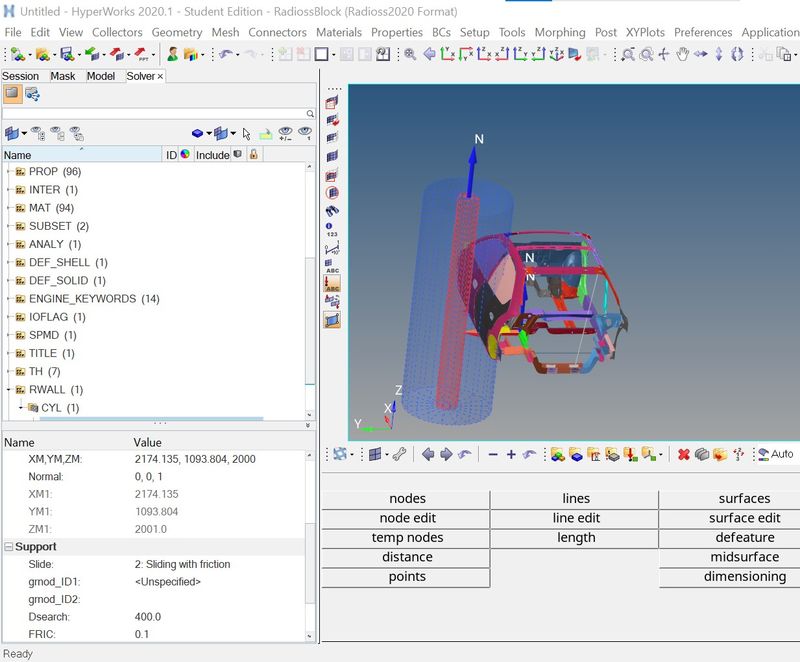Click the measure distance-angle icon
This screenshot has height=662, width=800.
pyautogui.click(x=332, y=249)
